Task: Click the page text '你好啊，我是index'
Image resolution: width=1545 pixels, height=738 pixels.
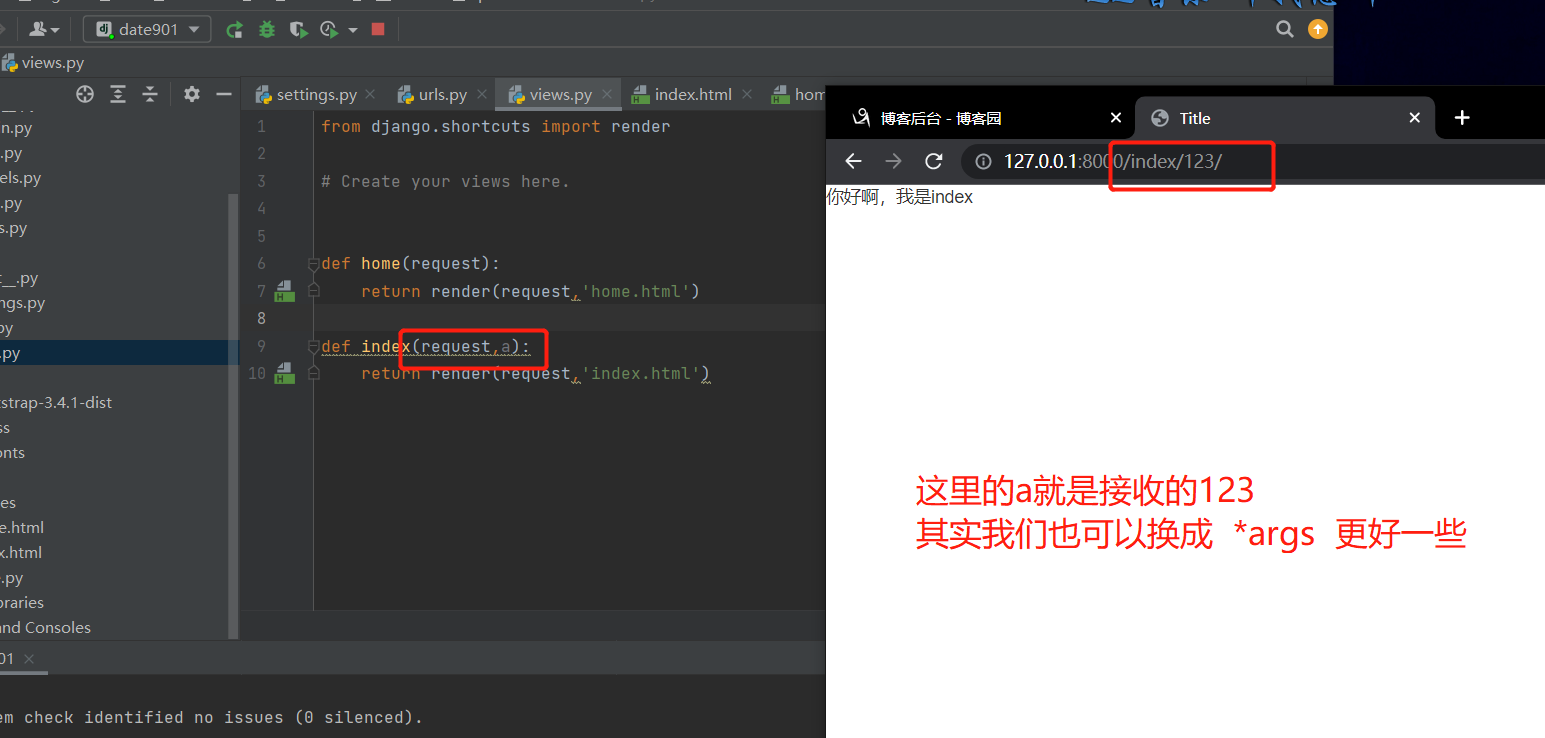Action: pos(899,197)
